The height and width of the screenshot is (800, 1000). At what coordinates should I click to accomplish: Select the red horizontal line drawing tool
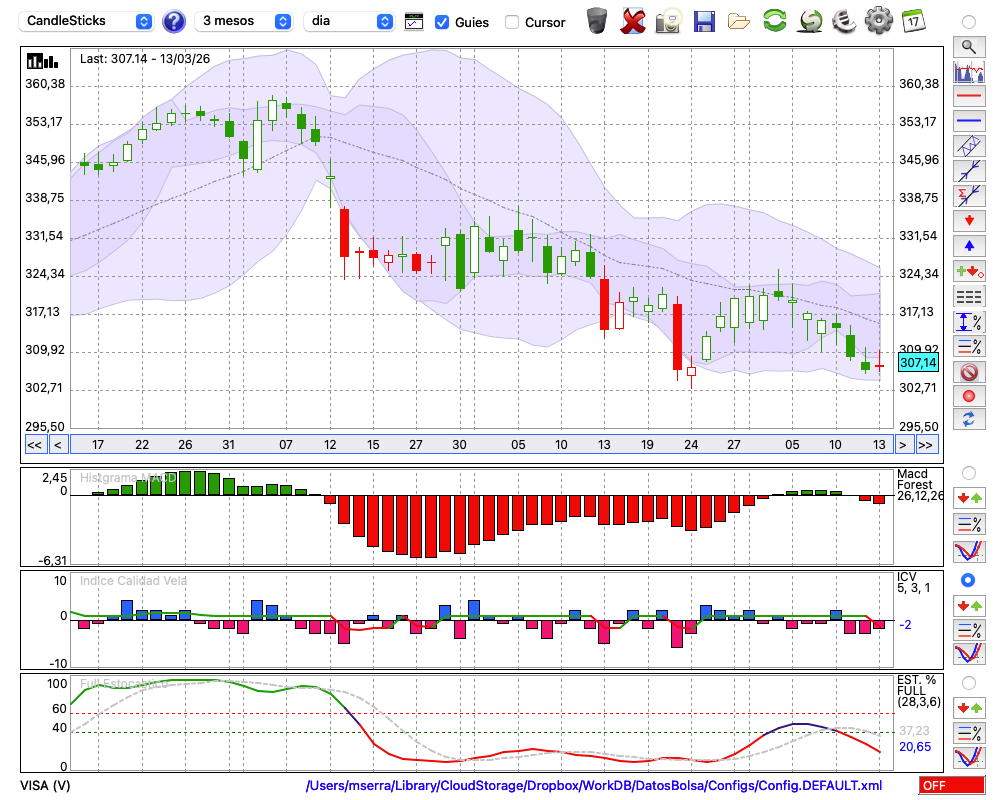968,97
